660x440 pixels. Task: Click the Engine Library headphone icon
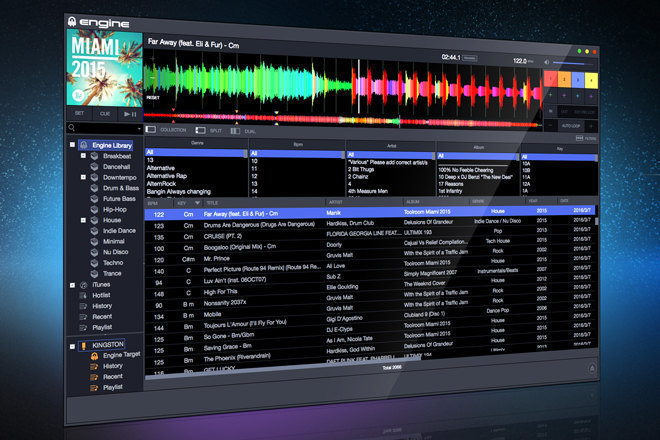[84, 145]
